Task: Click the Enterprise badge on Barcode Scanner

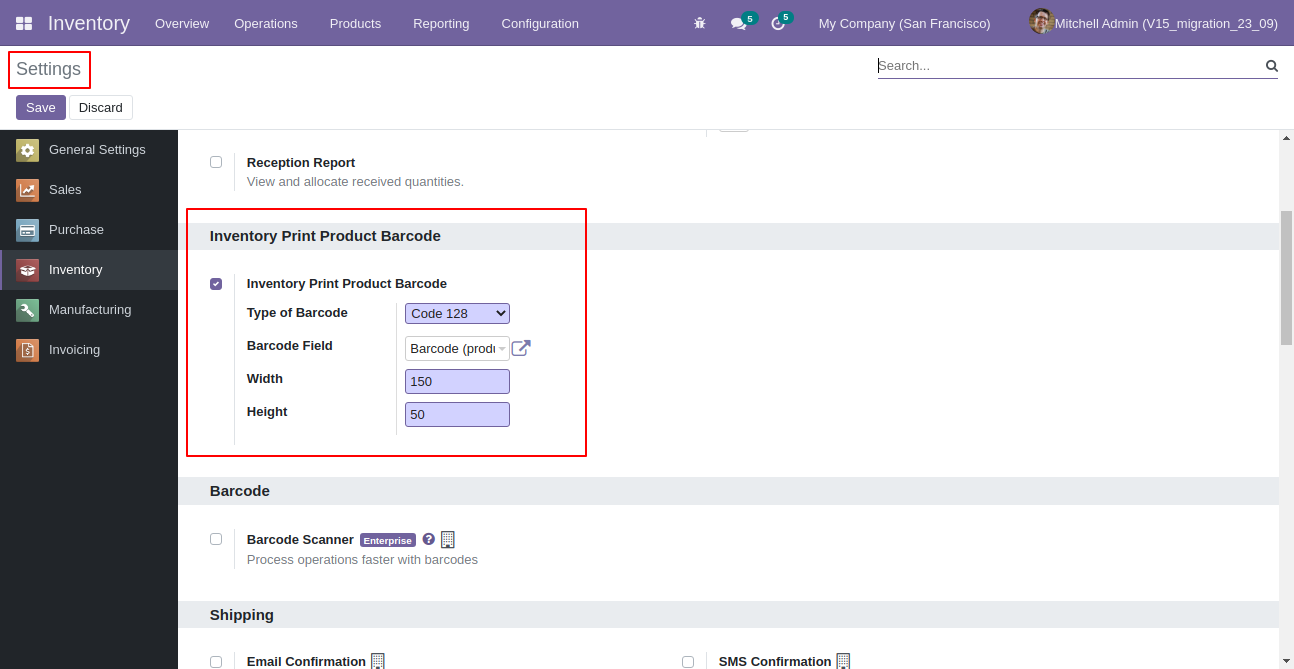Action: pos(387,540)
